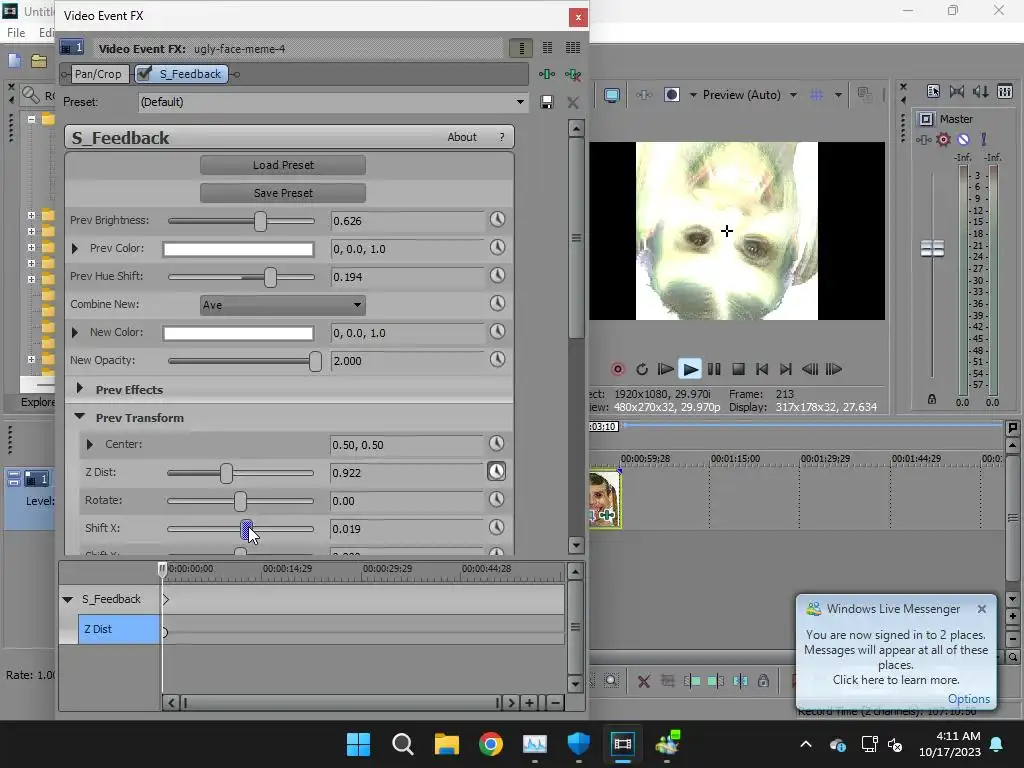Screen dimensions: 1024x768
Task: Go to start of the project
Action: point(761,370)
